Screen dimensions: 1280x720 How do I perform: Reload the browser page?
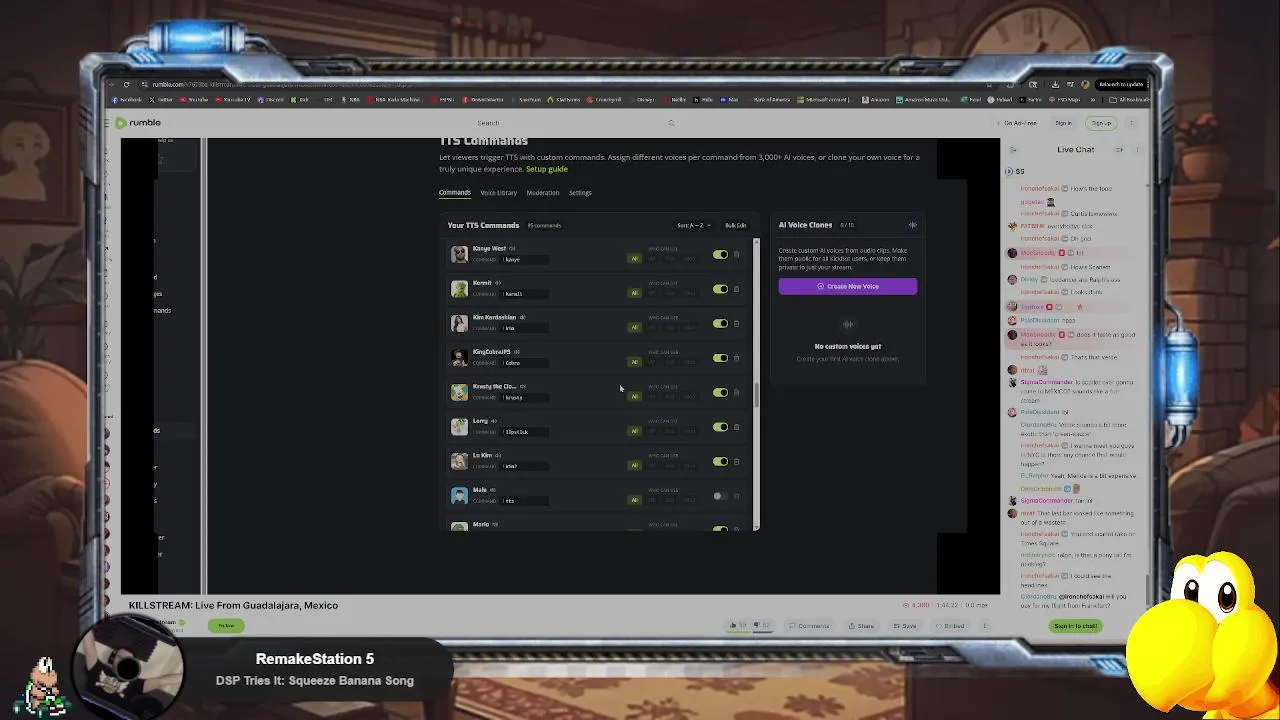(x=126, y=85)
